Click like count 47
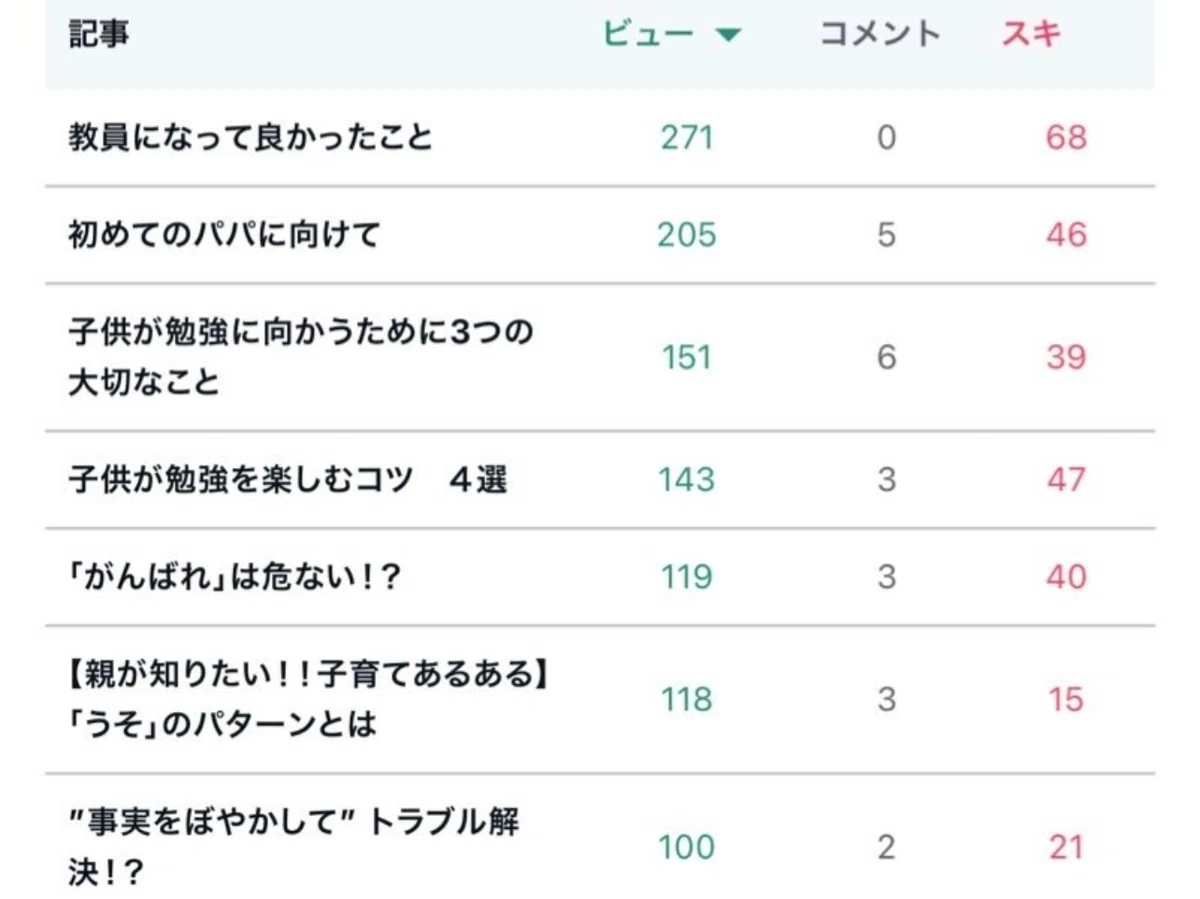Viewport: 1200px width, 899px height. (1066, 480)
